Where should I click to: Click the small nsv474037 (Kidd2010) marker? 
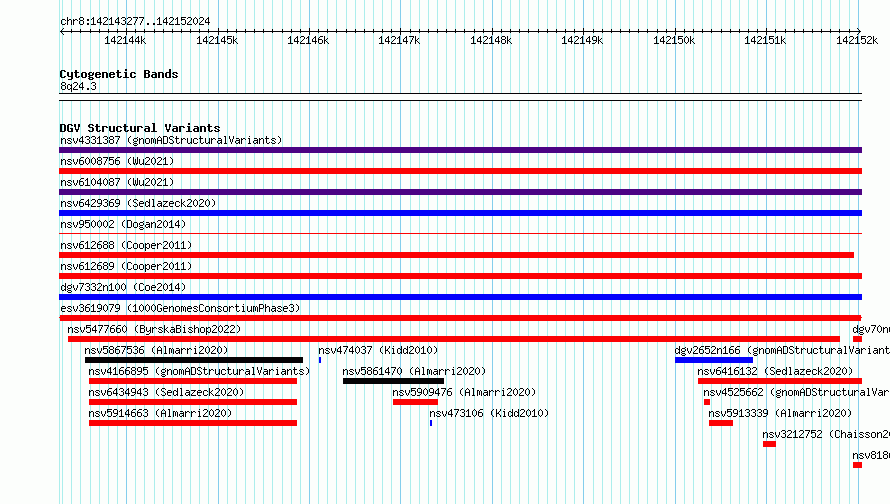pyautogui.click(x=320, y=360)
